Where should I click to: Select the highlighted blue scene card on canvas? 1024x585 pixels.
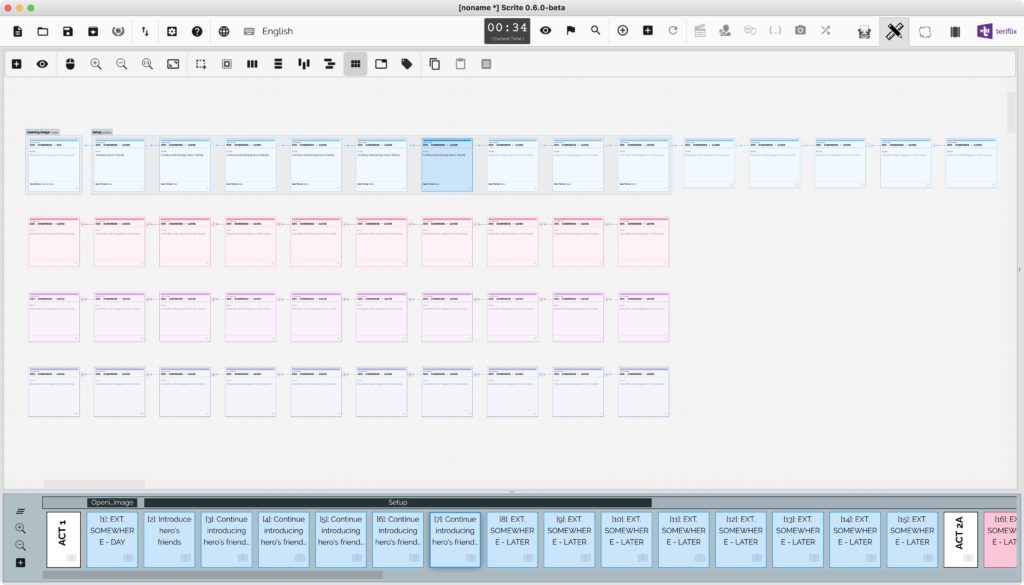click(446, 166)
